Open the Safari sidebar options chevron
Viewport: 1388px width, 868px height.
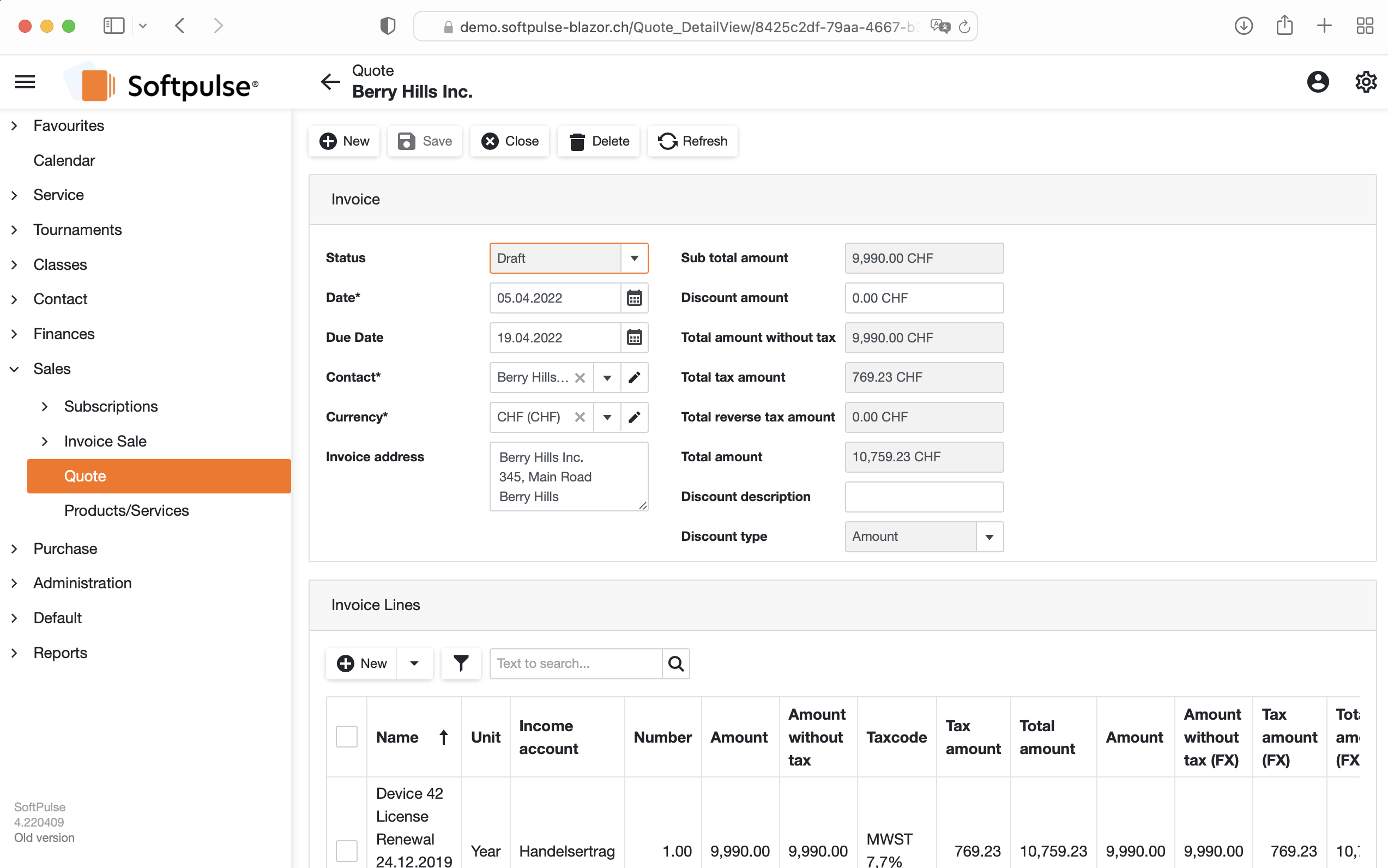pos(143,26)
